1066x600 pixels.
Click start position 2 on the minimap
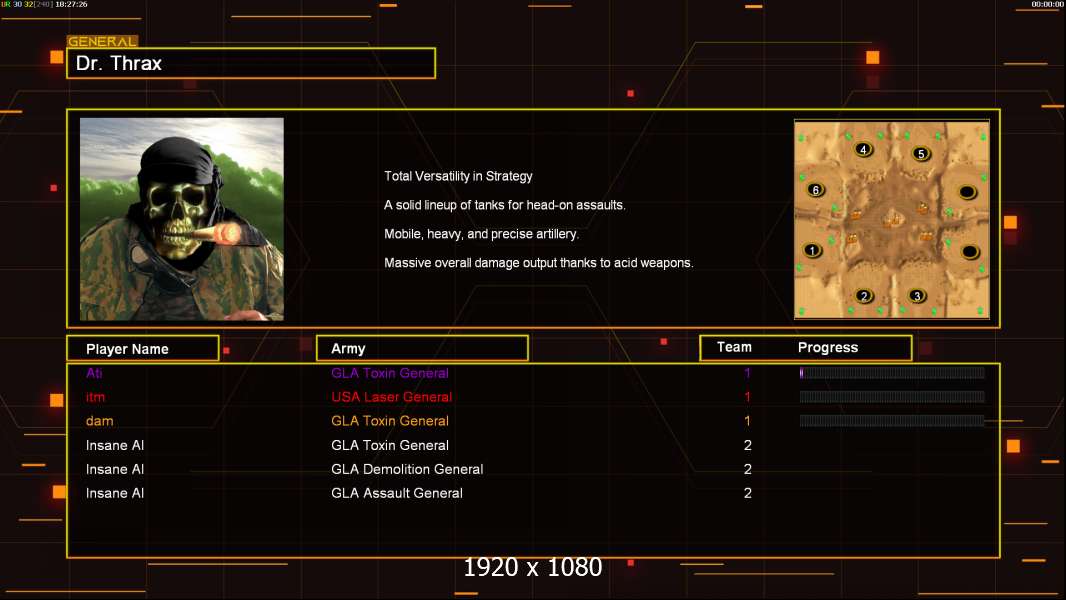point(864,296)
